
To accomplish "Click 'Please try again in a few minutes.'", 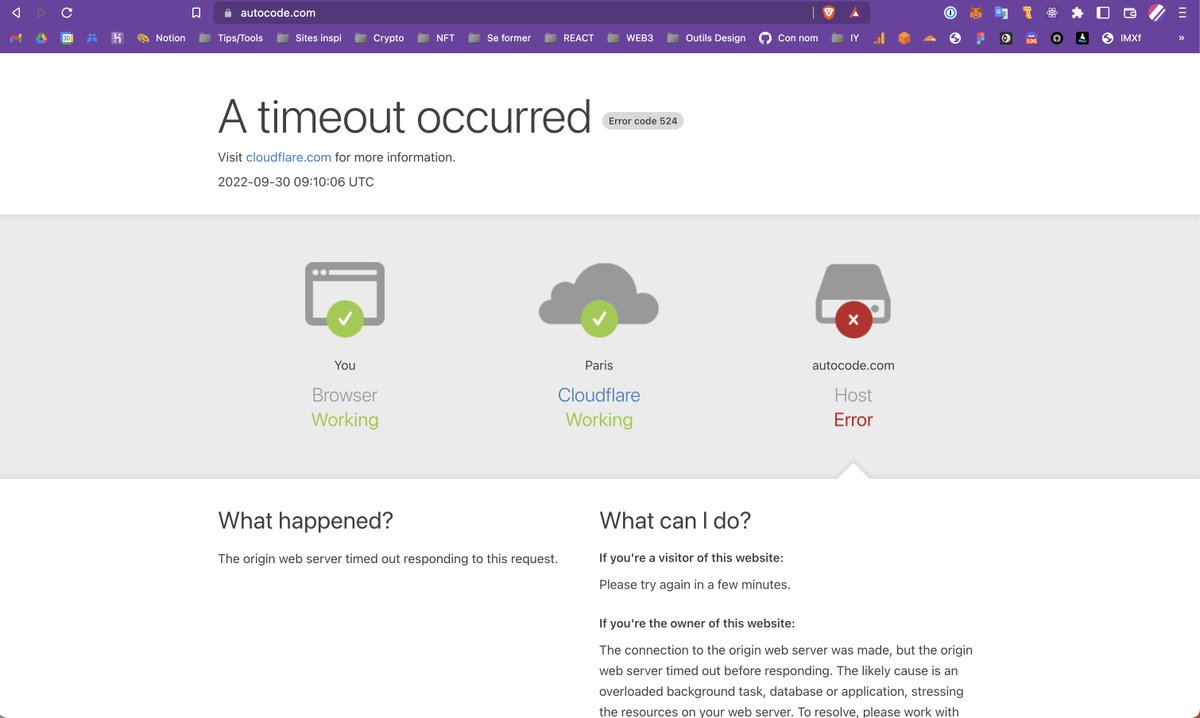I will 695,585.
